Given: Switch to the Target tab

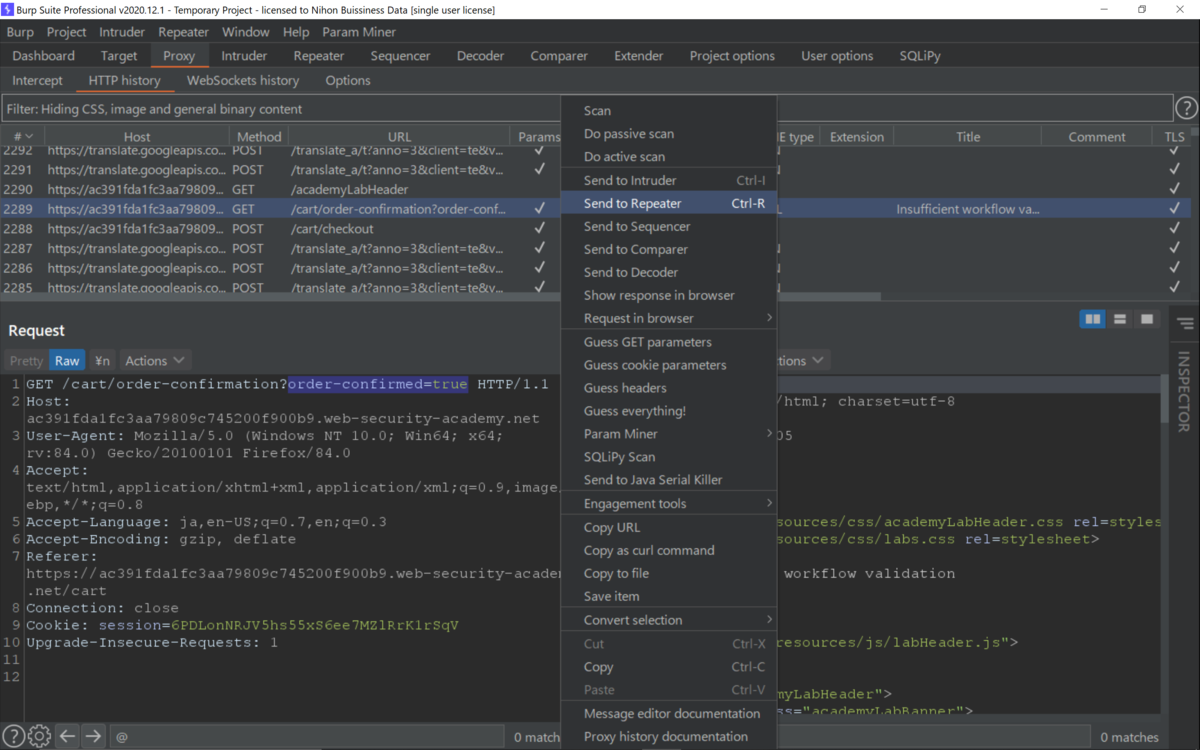Looking at the screenshot, I should tap(119, 55).
